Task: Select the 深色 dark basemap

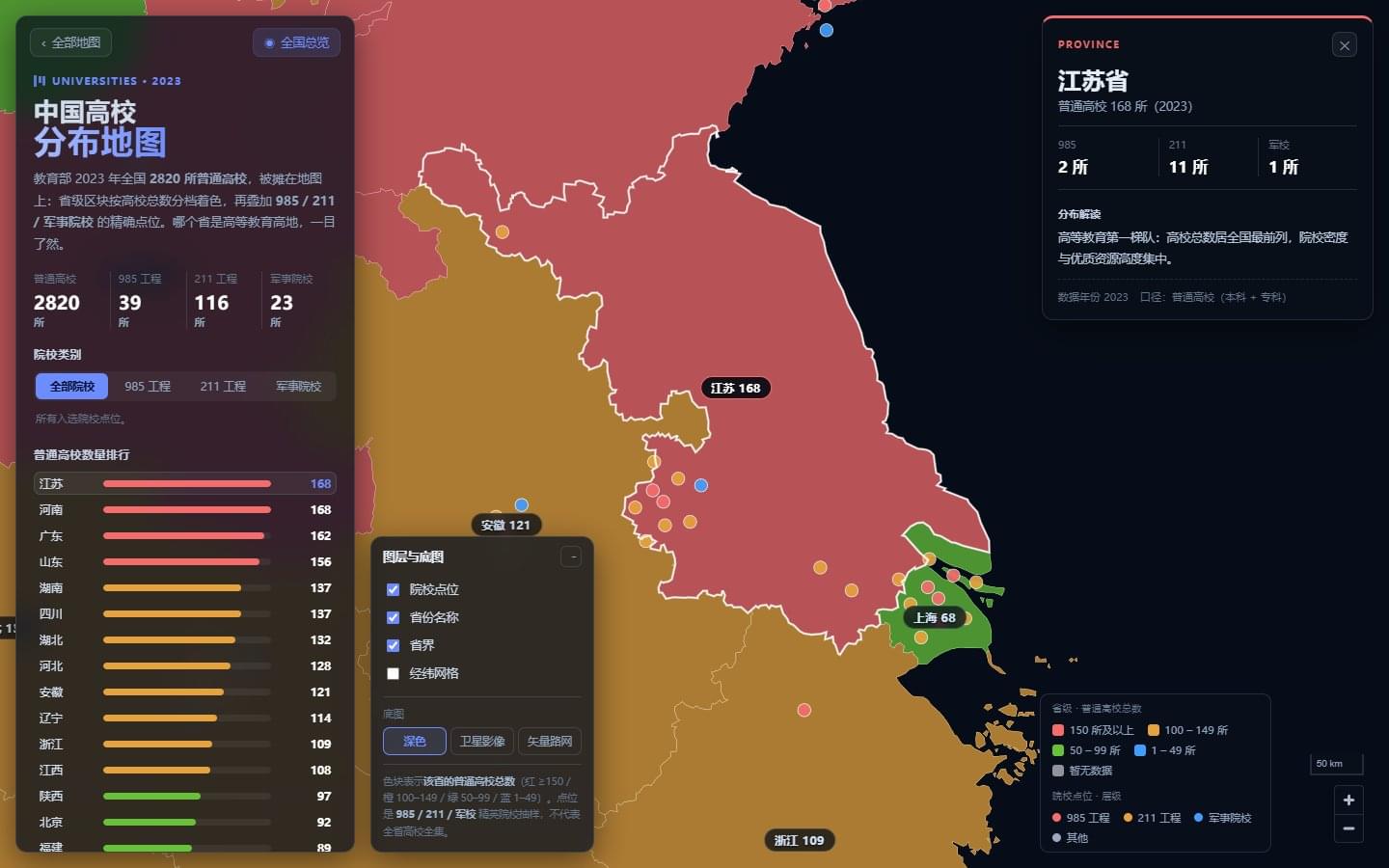Action: tap(415, 741)
